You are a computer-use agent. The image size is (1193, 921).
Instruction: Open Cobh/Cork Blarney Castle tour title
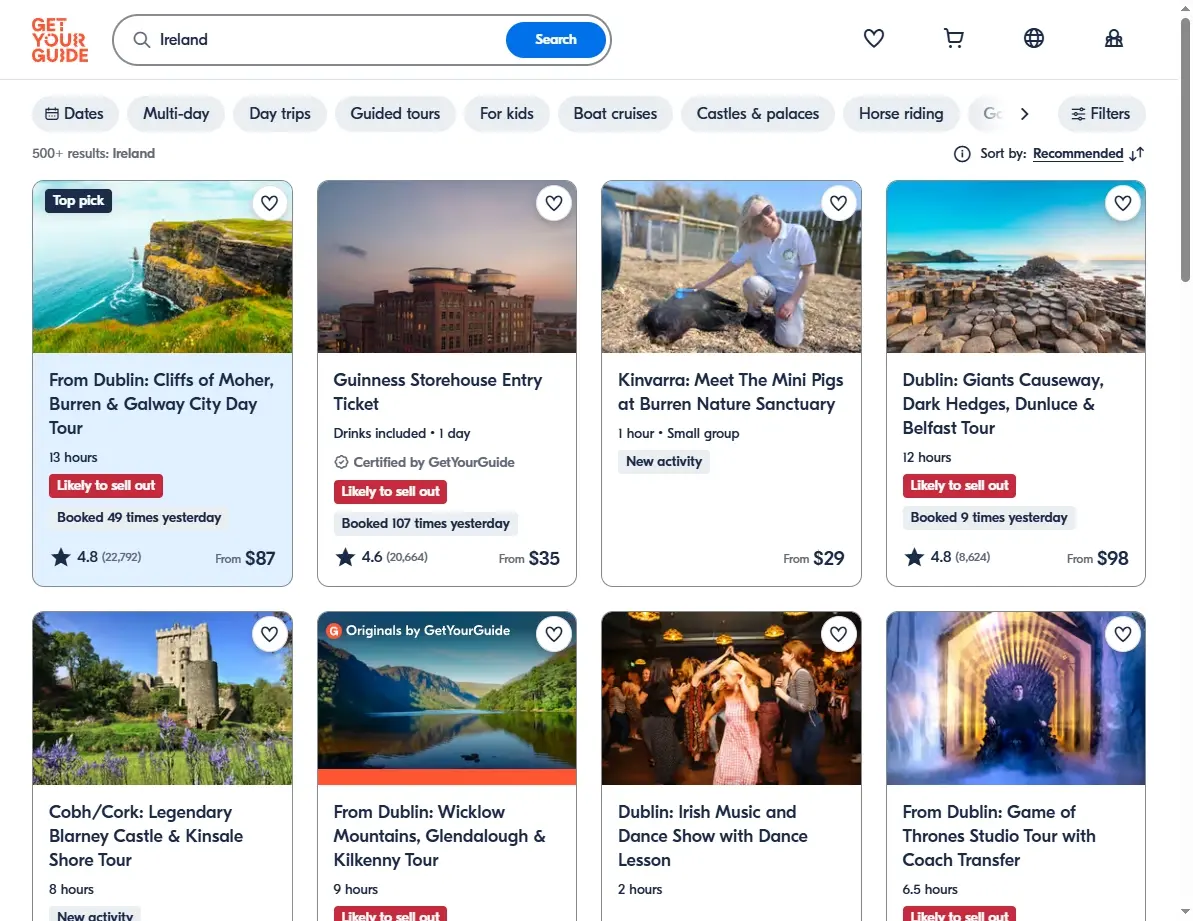tap(146, 836)
